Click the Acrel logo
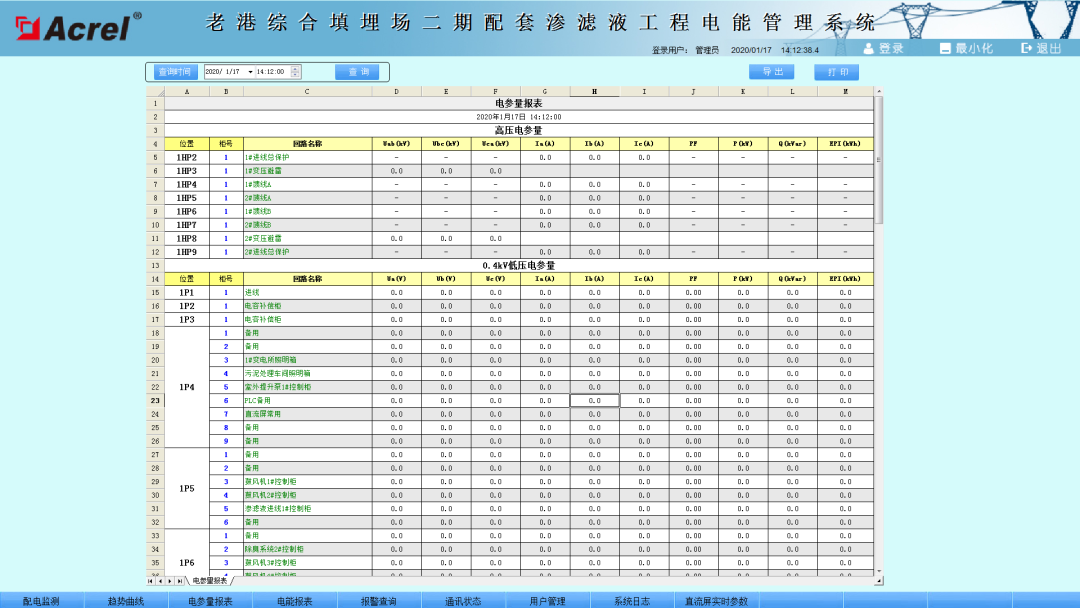Viewport: 1080px width, 608px height. pos(78,27)
